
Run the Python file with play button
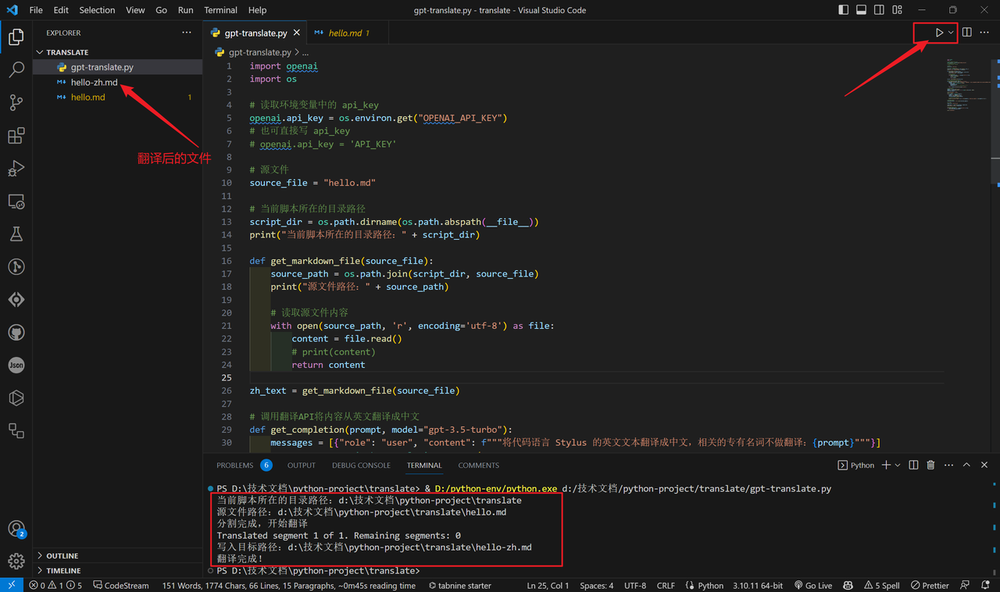point(938,33)
